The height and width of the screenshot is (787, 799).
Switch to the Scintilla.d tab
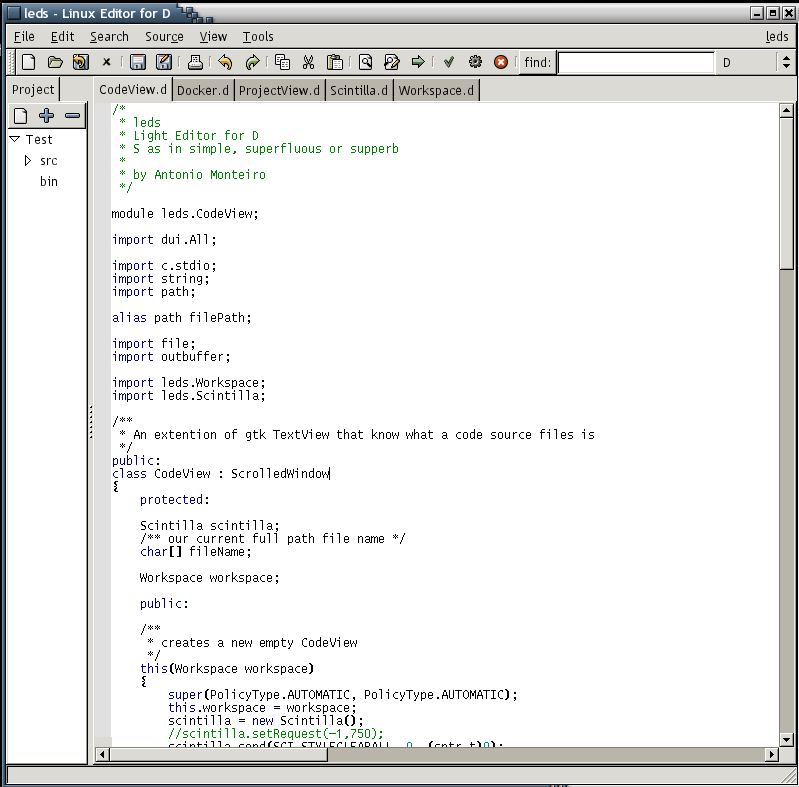(x=359, y=91)
